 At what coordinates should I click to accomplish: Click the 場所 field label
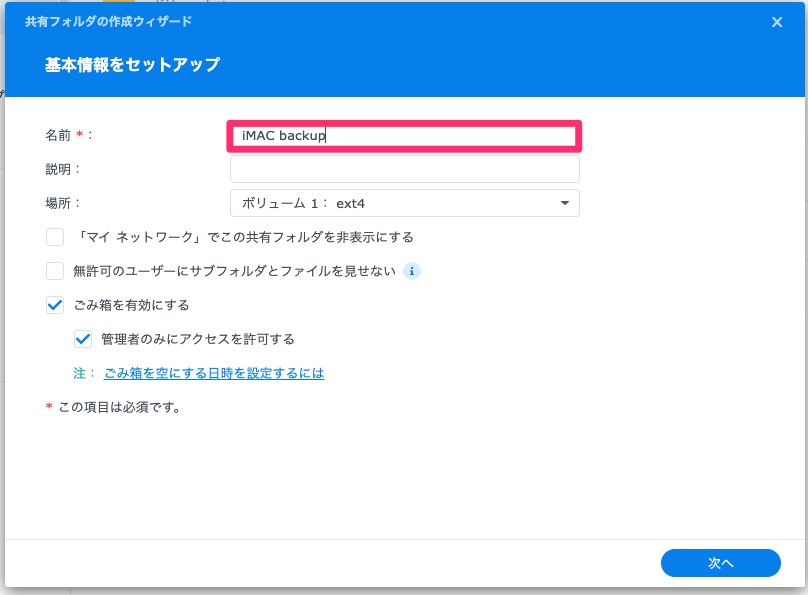(58, 203)
